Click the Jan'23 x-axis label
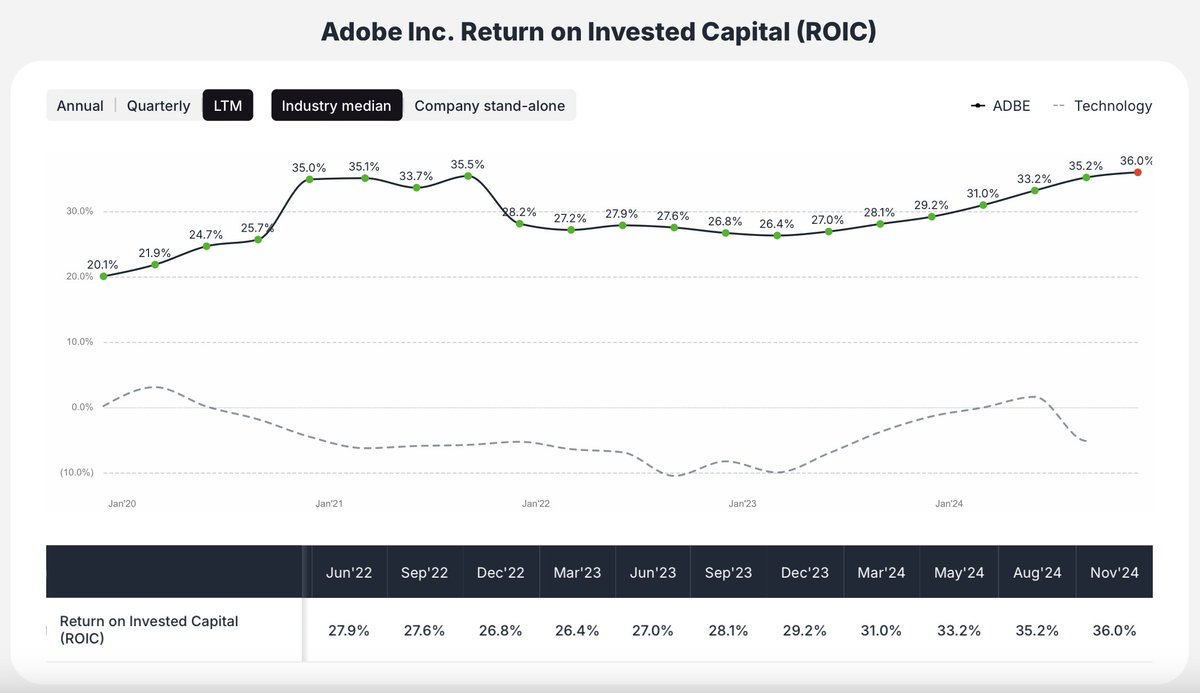The width and height of the screenshot is (1200, 693). (x=742, y=503)
